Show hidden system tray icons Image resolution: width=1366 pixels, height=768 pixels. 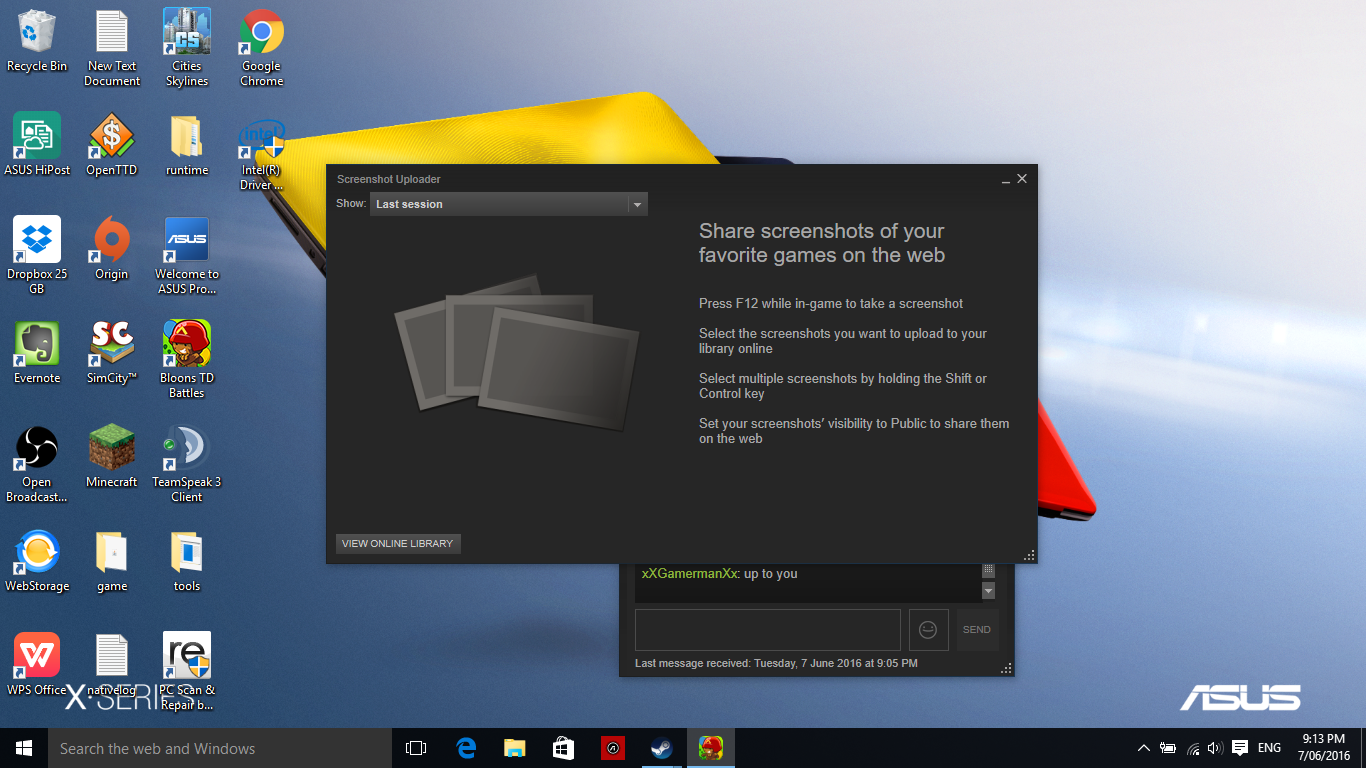[x=1143, y=748]
